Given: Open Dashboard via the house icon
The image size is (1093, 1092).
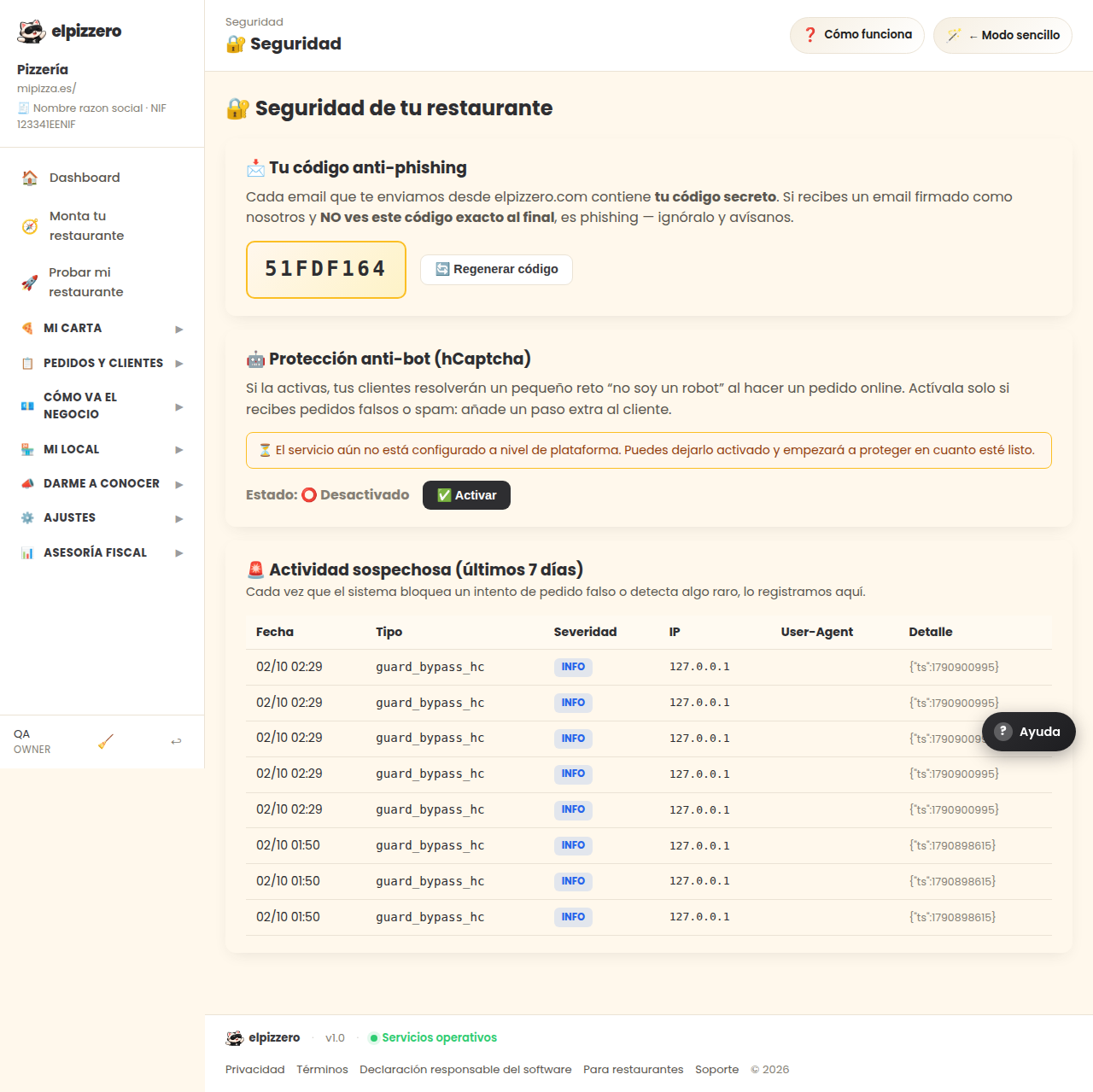Looking at the screenshot, I should [30, 178].
